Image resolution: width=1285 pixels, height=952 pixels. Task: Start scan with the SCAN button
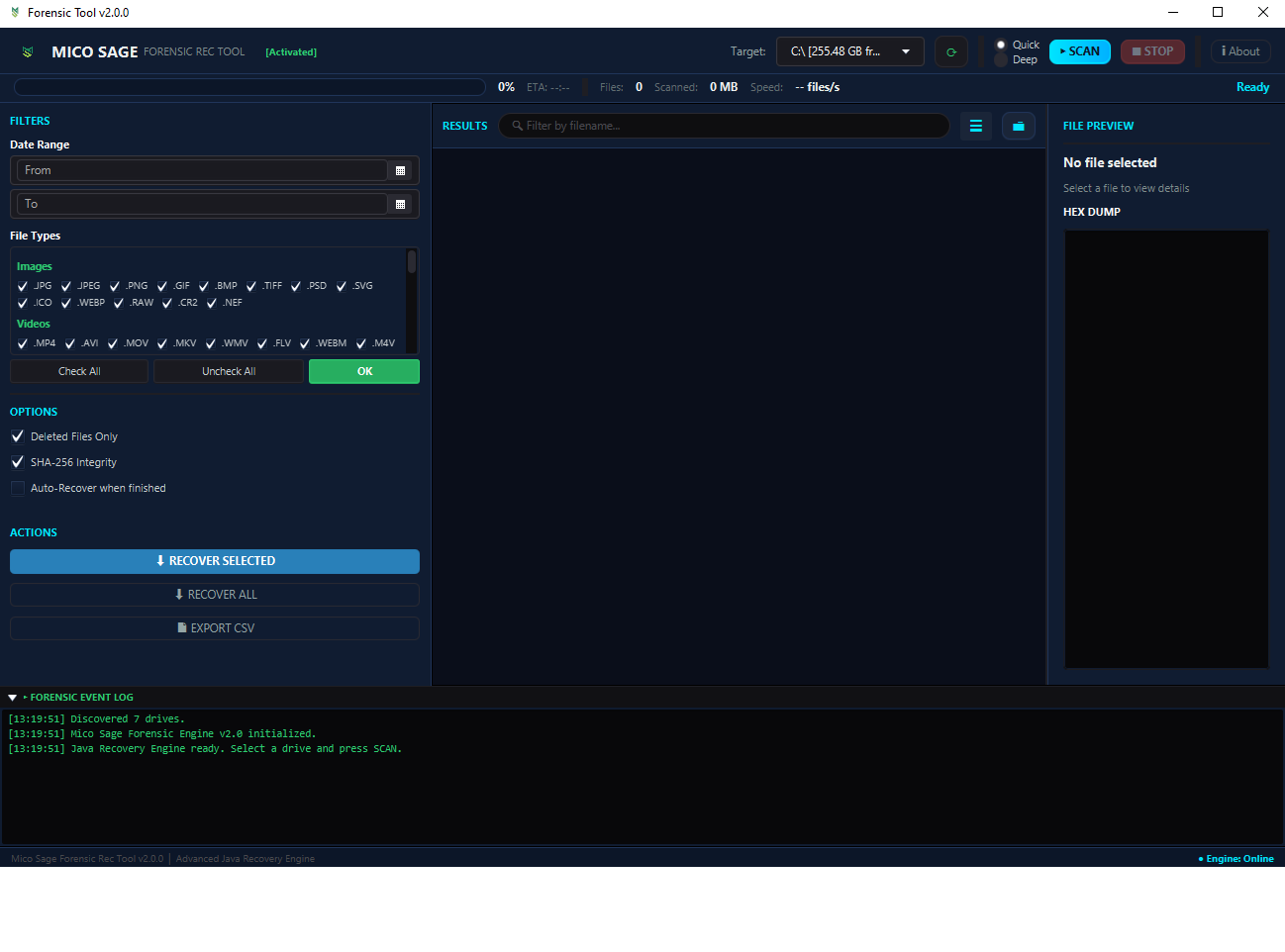coord(1080,51)
